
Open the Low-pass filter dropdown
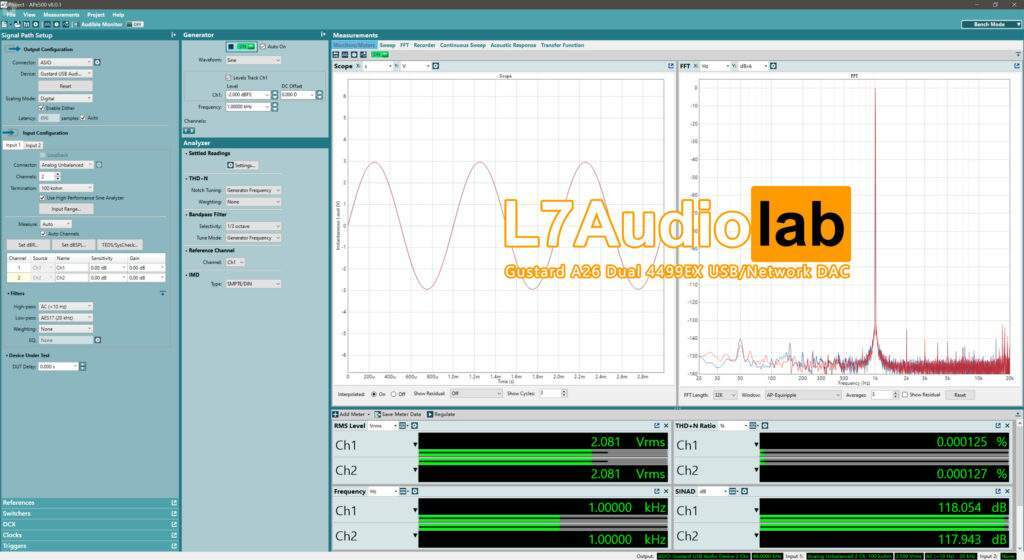pos(66,318)
